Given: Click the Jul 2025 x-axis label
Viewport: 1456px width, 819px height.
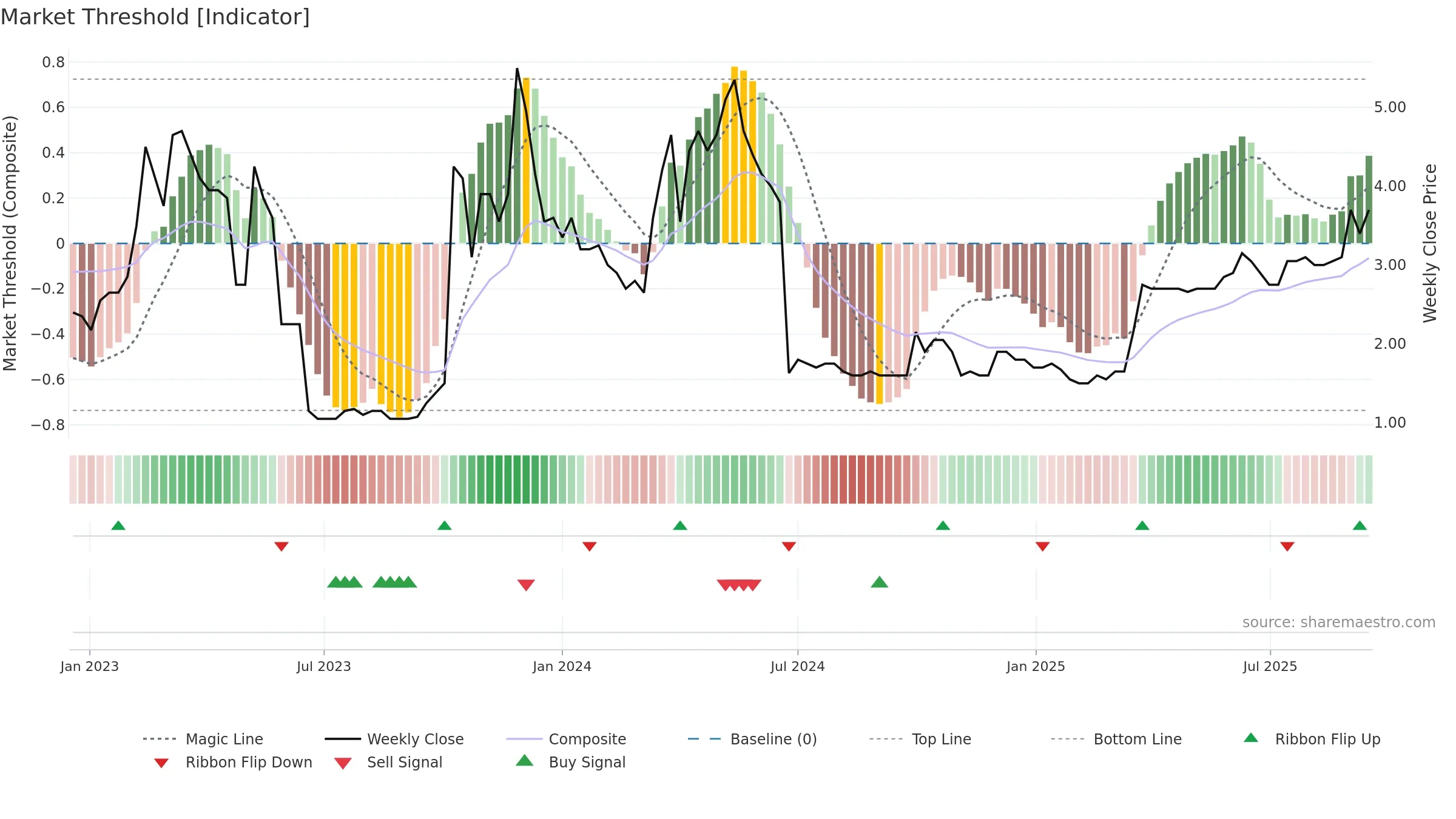Looking at the screenshot, I should (1270, 666).
